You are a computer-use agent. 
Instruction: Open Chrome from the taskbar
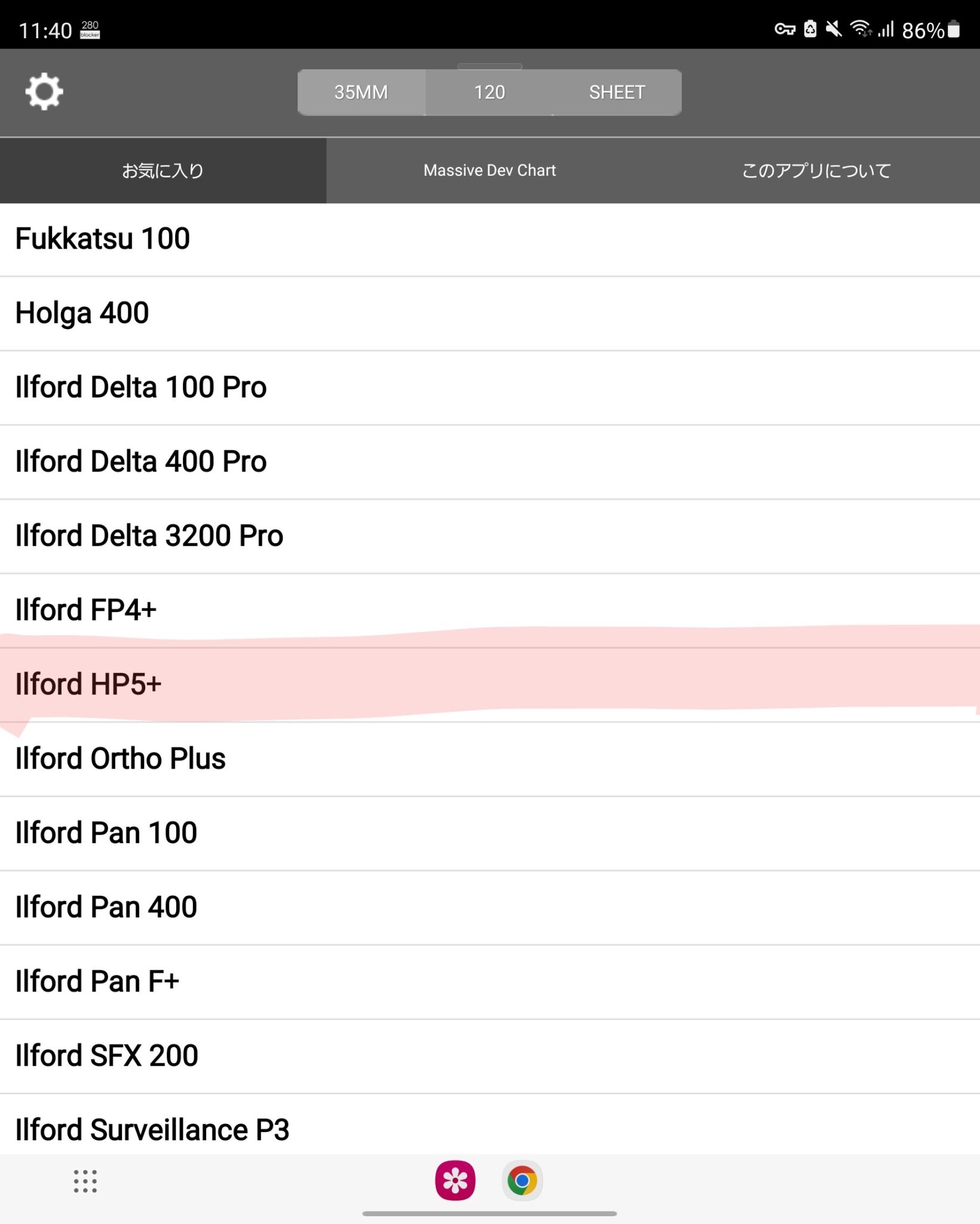(522, 1180)
